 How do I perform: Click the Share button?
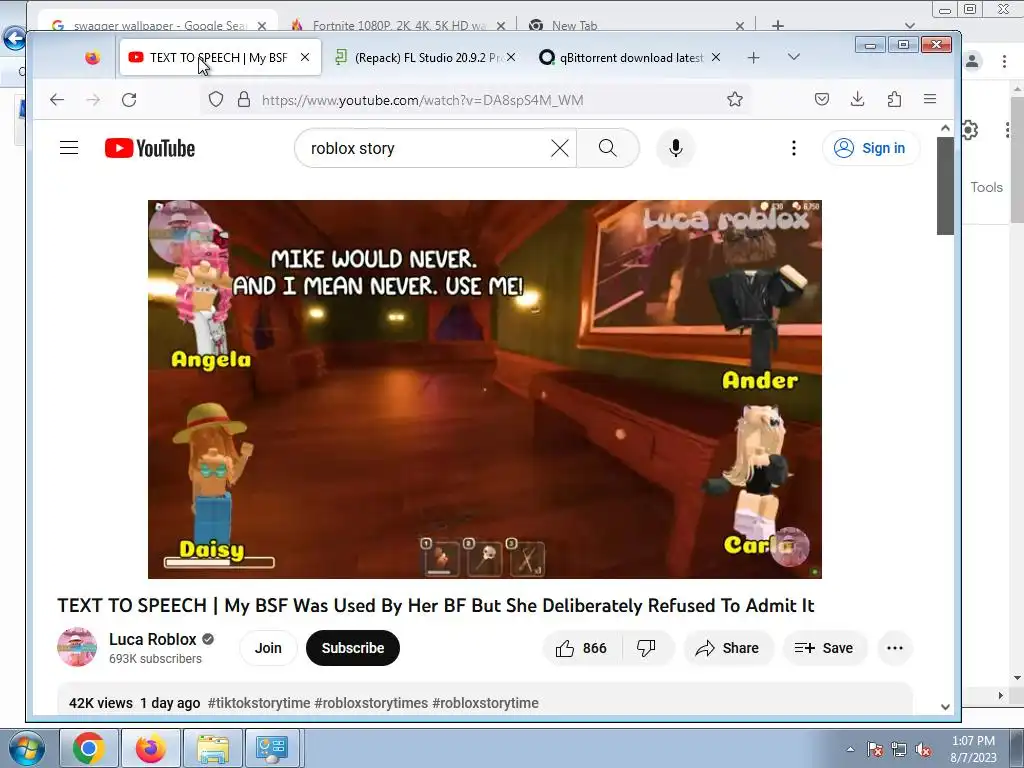[x=728, y=648]
